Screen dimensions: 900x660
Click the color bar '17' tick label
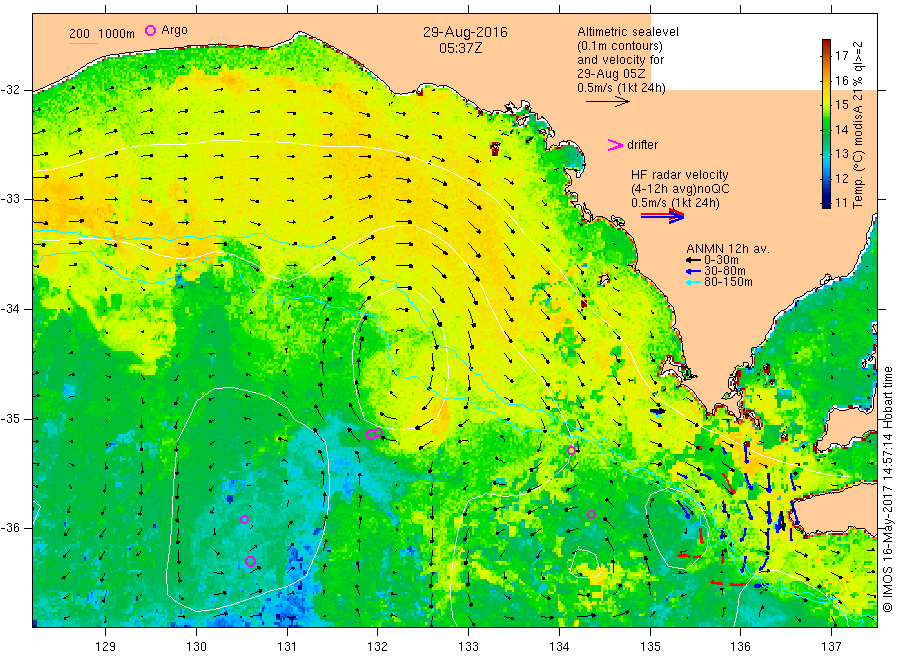tap(841, 56)
